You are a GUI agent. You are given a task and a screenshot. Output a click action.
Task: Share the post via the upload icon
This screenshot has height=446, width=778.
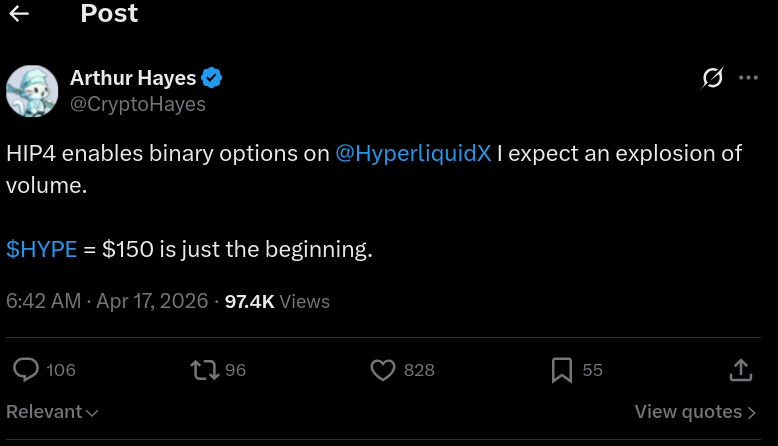(741, 370)
